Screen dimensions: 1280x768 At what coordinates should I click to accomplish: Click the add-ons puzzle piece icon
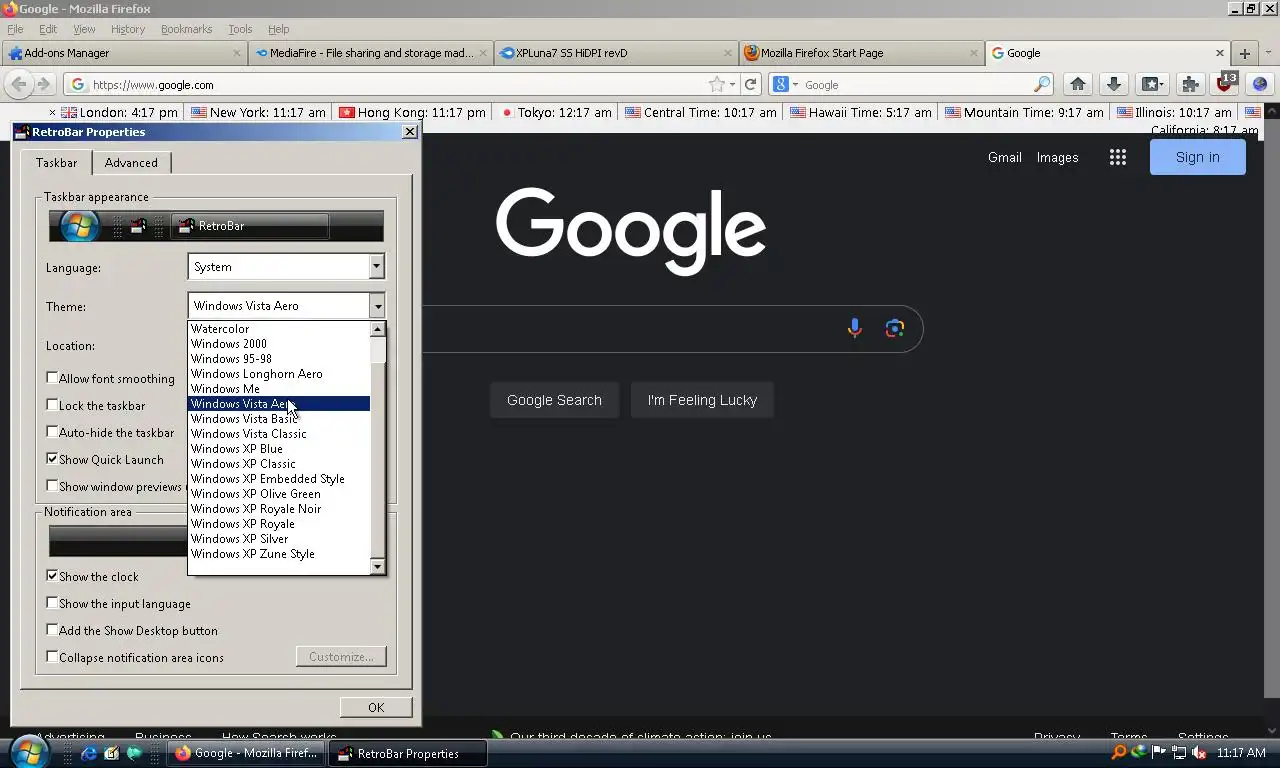coord(1189,84)
